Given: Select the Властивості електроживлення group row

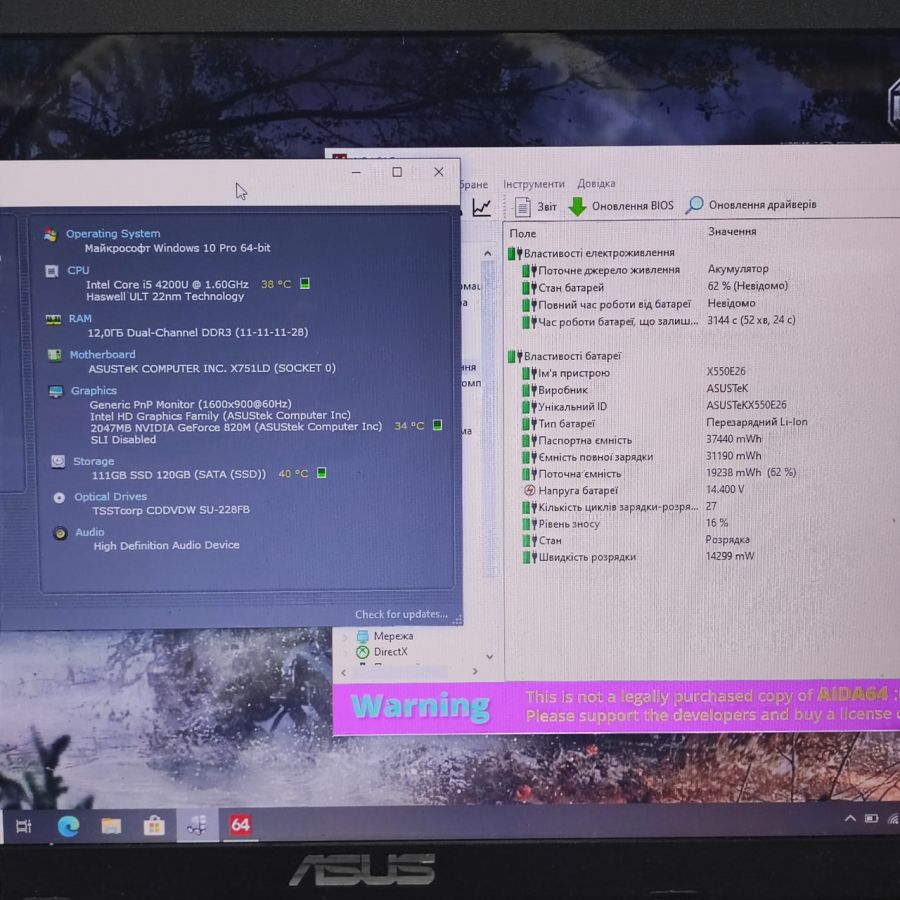Looking at the screenshot, I should coord(591,253).
